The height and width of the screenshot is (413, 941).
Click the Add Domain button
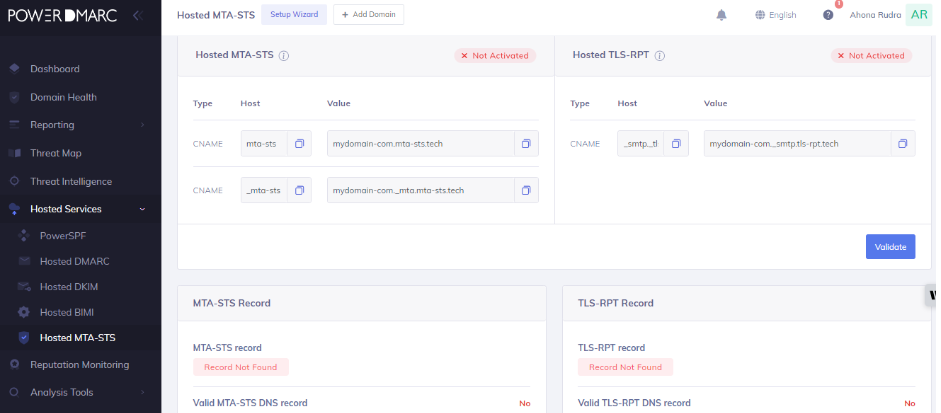369,15
